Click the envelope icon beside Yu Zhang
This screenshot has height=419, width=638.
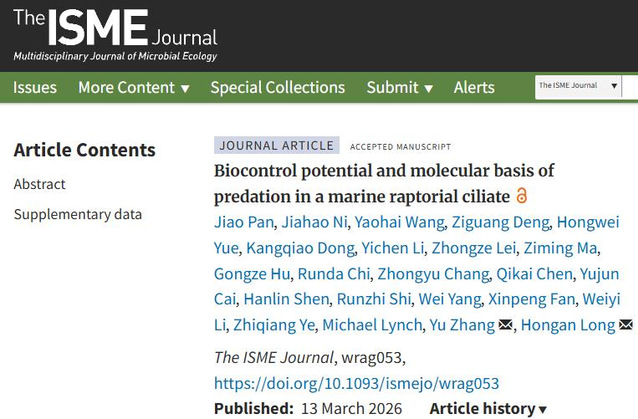[505, 324]
